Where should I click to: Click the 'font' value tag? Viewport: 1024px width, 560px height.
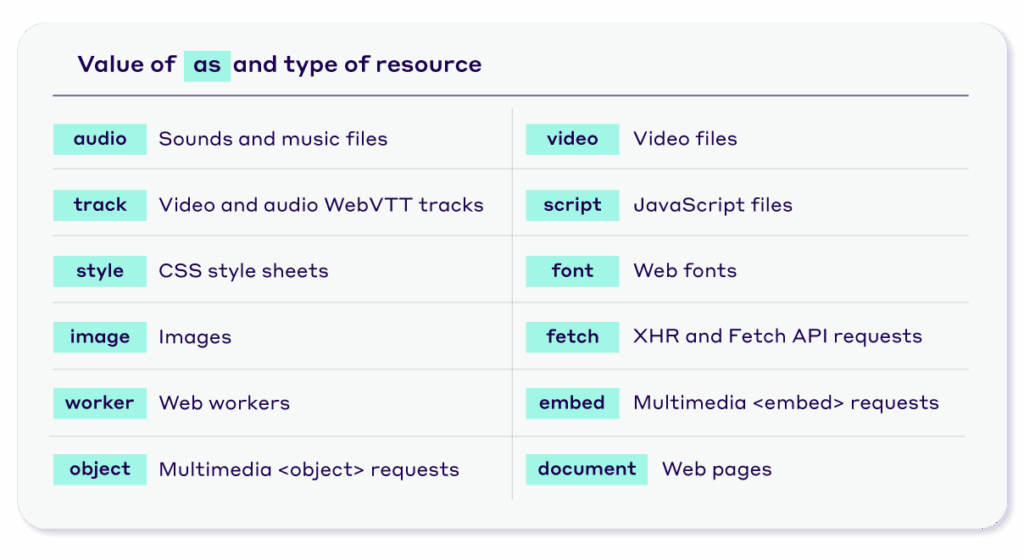[x=573, y=271]
